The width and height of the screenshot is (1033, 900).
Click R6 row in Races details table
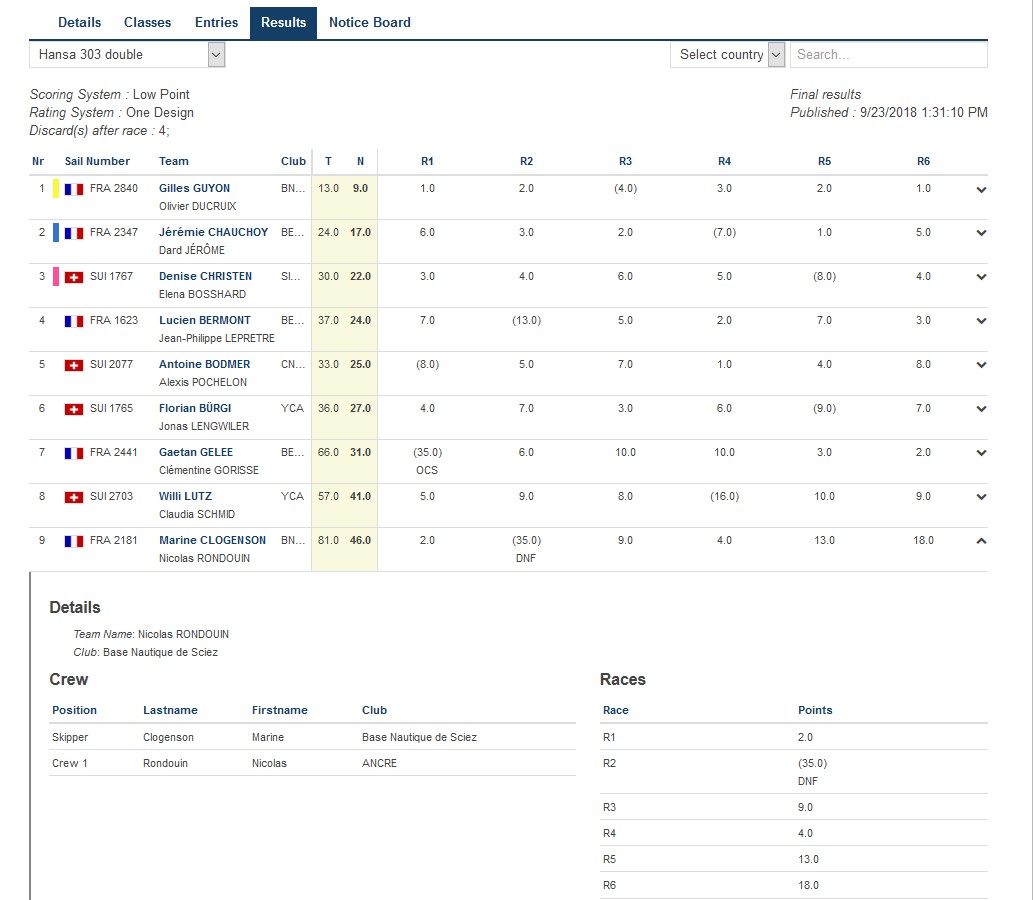click(x=794, y=886)
